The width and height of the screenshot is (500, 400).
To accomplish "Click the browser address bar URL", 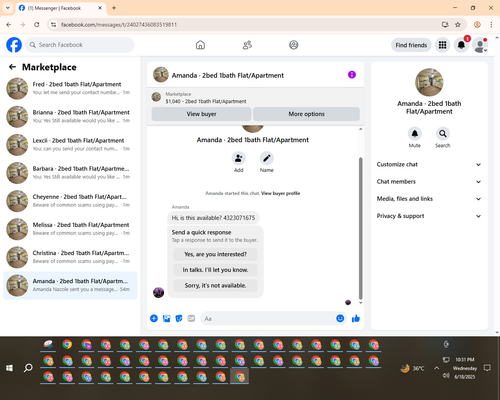I will pyautogui.click(x=119, y=25).
